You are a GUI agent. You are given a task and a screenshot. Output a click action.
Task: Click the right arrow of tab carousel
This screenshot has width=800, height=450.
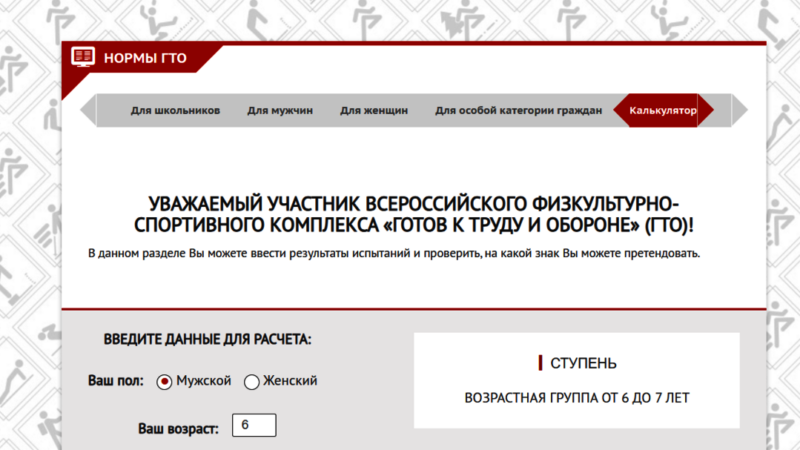point(740,110)
